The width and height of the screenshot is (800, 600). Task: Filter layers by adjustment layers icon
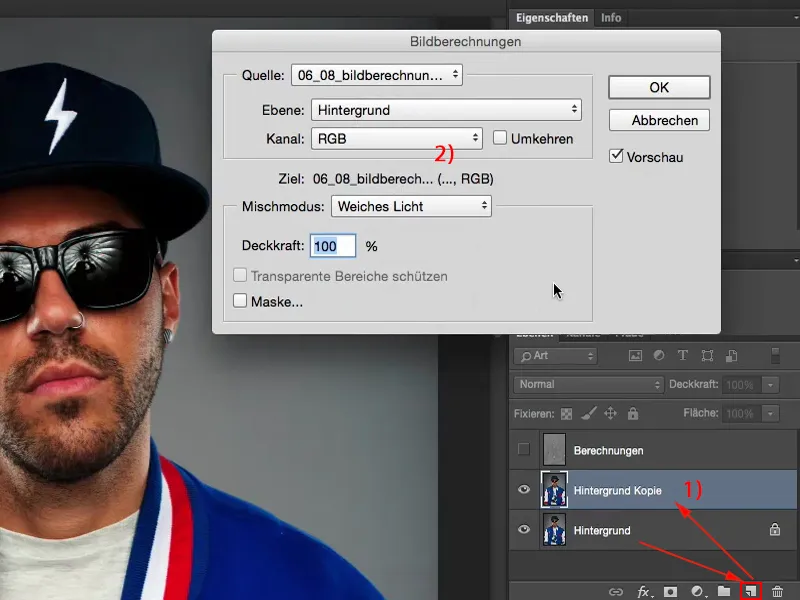[659, 356]
